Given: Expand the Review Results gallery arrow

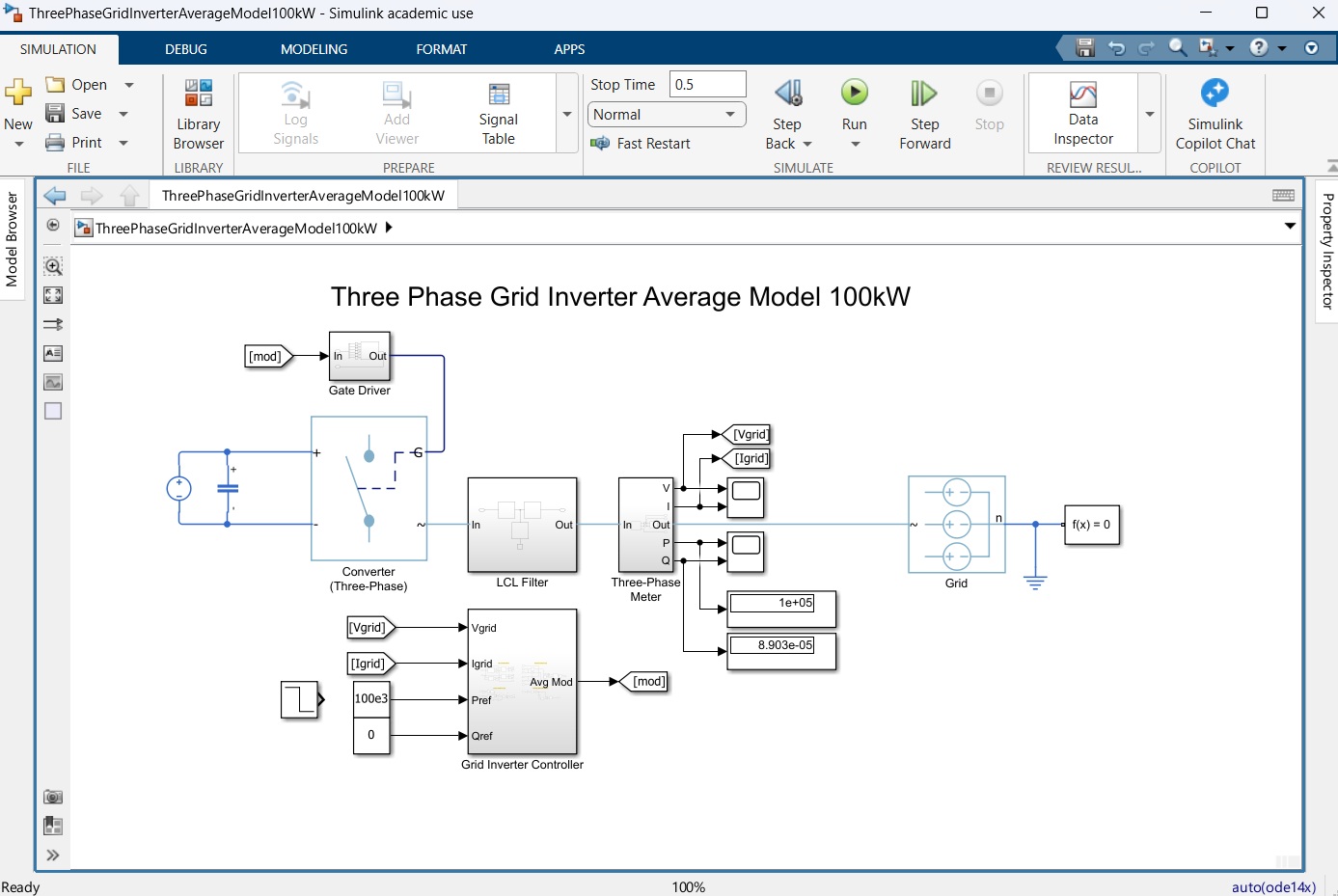Looking at the screenshot, I should [x=1150, y=114].
